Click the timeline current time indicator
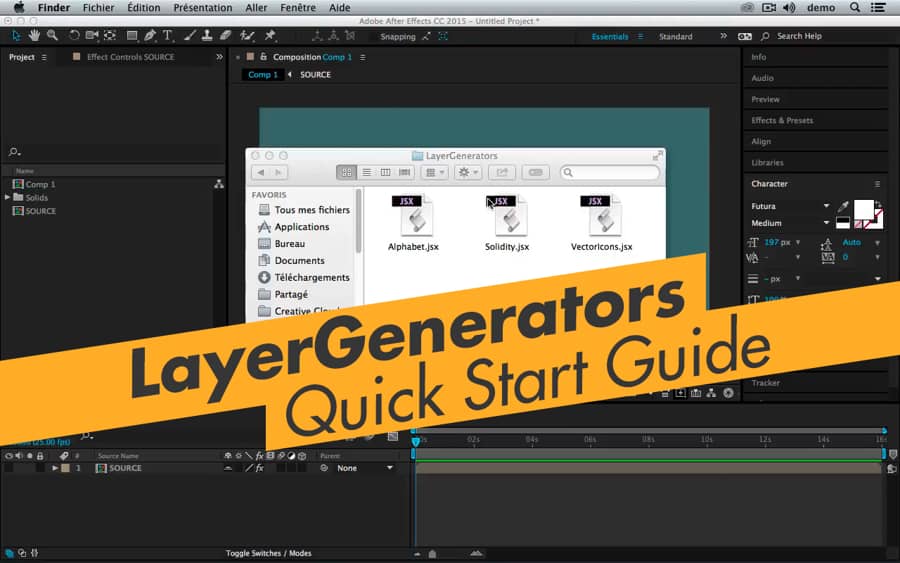 pyautogui.click(x=416, y=441)
